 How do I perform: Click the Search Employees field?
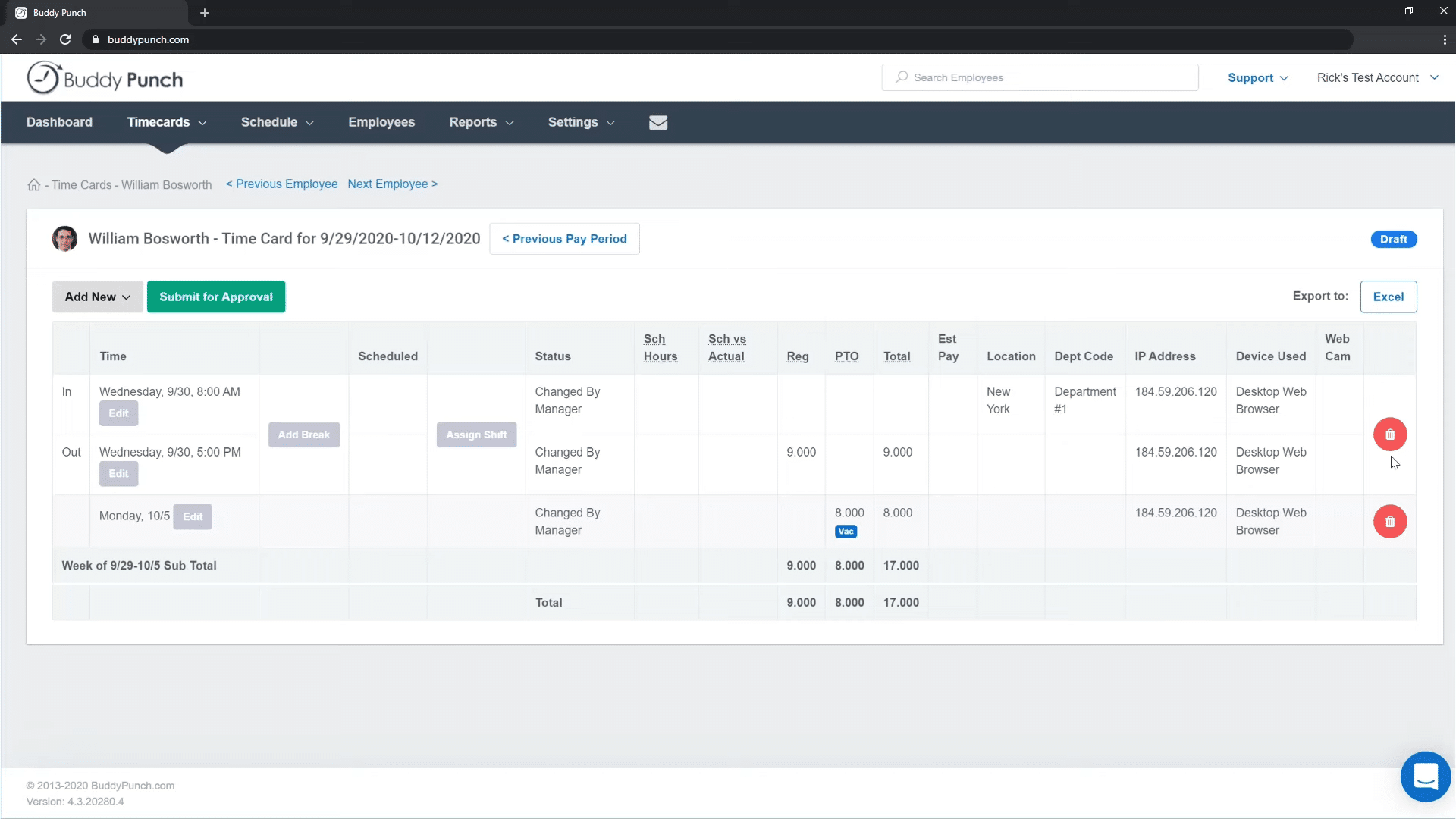1040,77
